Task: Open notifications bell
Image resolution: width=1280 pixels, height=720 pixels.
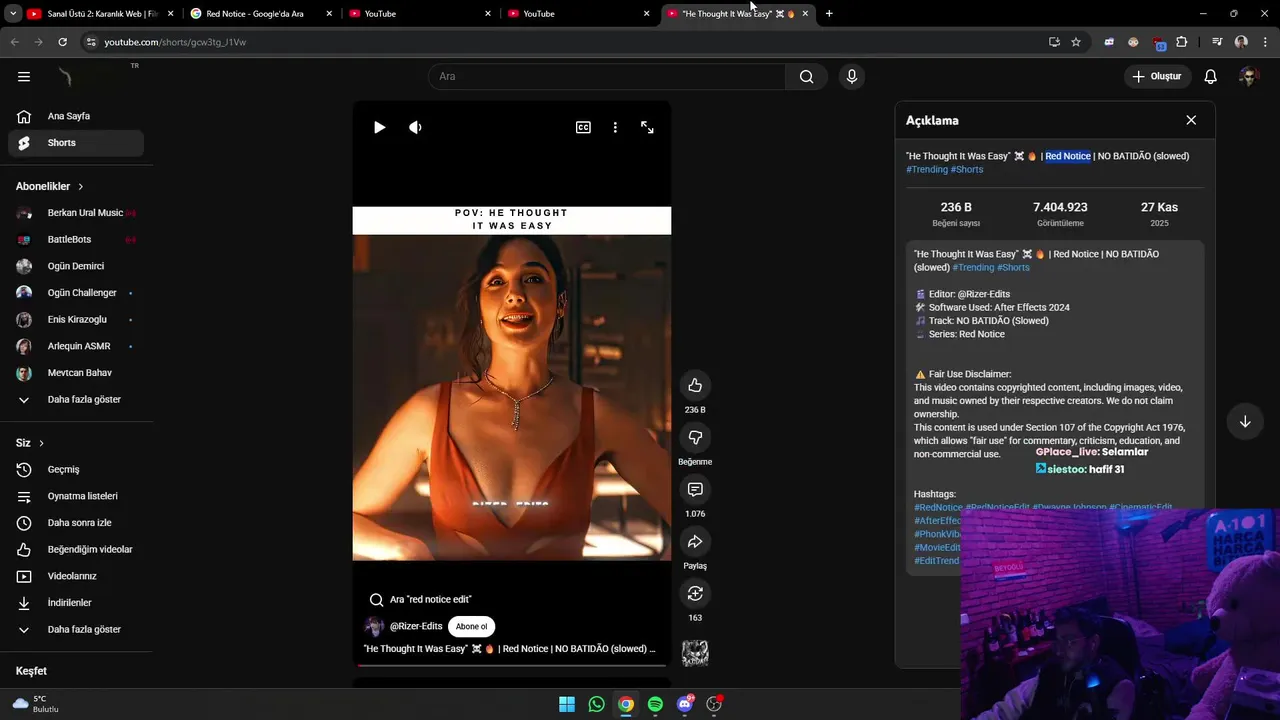Action: pos(1210,76)
